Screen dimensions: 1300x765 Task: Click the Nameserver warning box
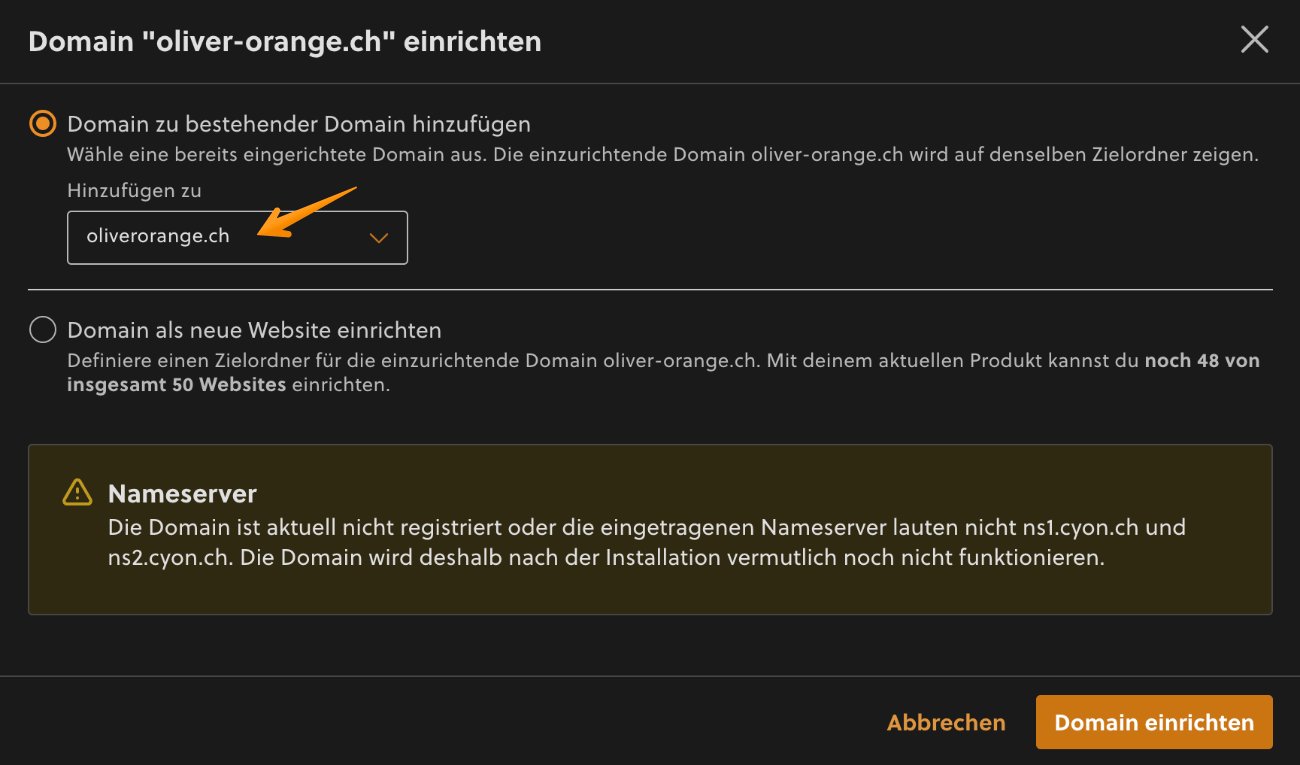(x=650, y=530)
